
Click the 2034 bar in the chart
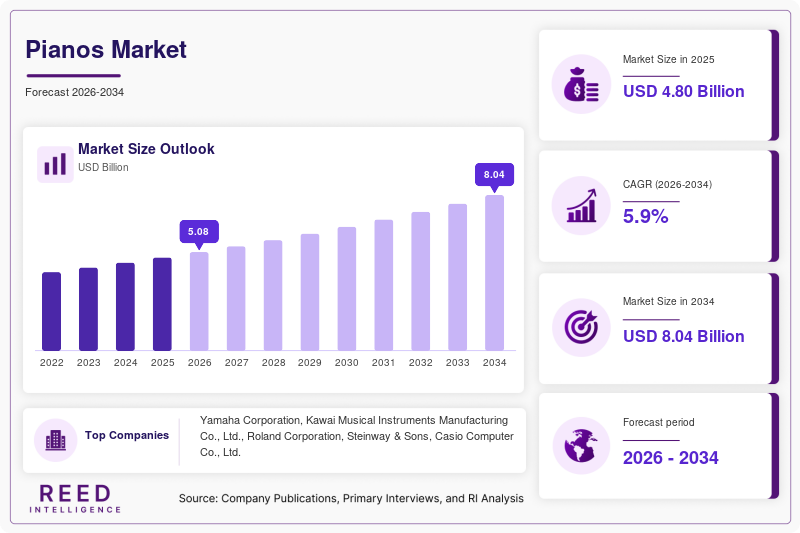coord(494,273)
